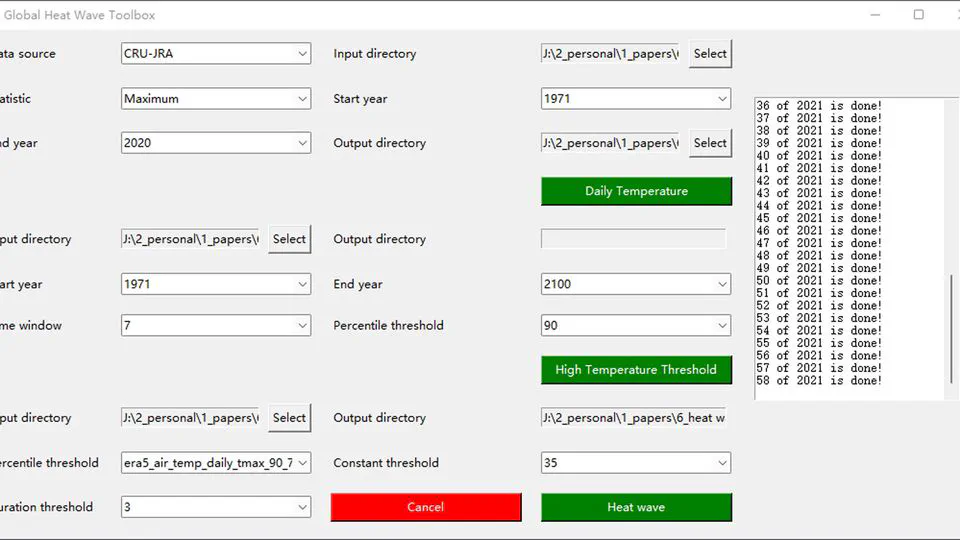This screenshot has height=540, width=960.
Task: Open the End year 2020 dropdown
Action: (x=215, y=143)
